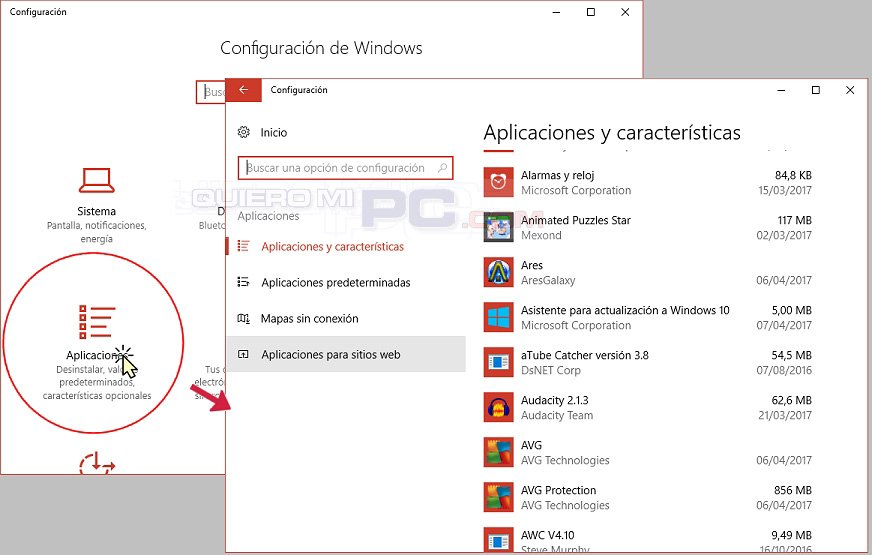
Task: Click the 117 MB size value
Action: 794,220
